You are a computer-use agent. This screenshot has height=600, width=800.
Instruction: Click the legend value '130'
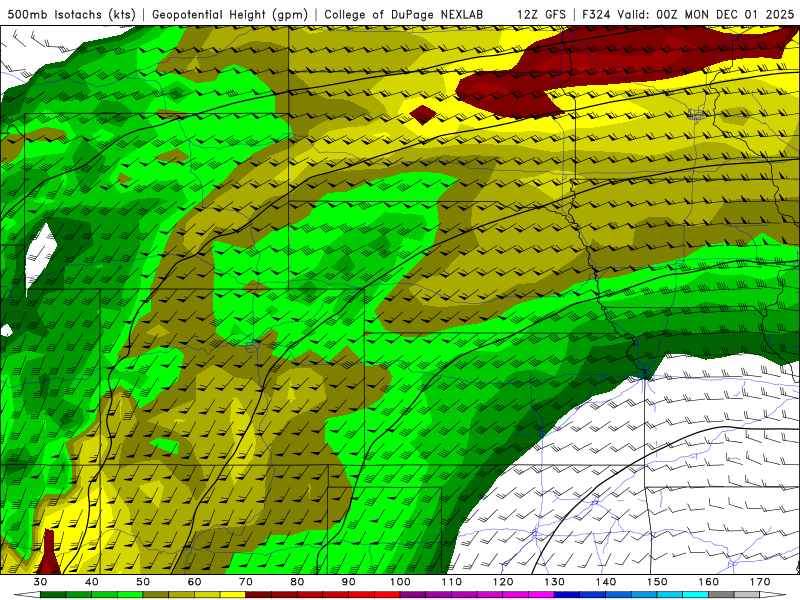click(x=554, y=582)
